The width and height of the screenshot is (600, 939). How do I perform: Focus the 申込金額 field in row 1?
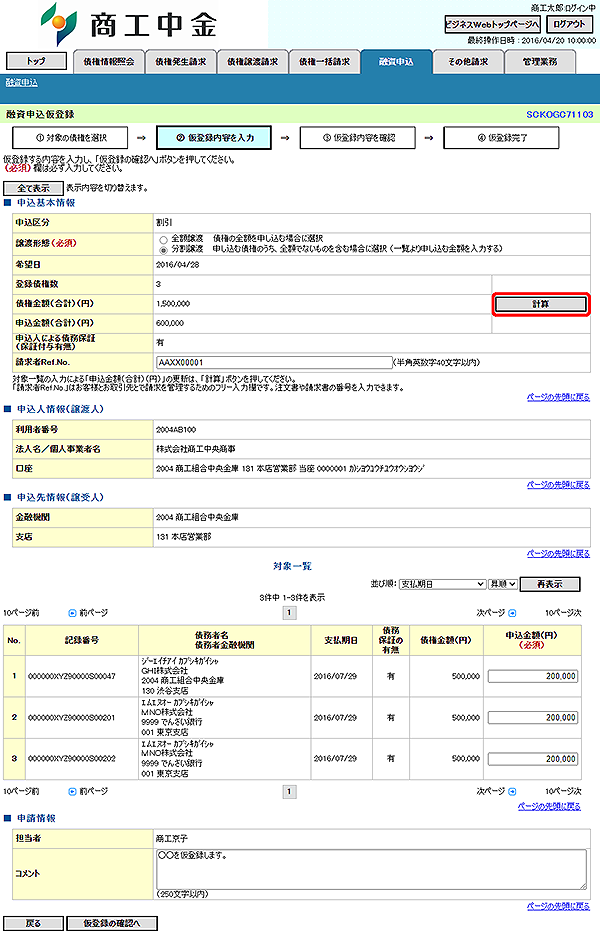pos(533,676)
